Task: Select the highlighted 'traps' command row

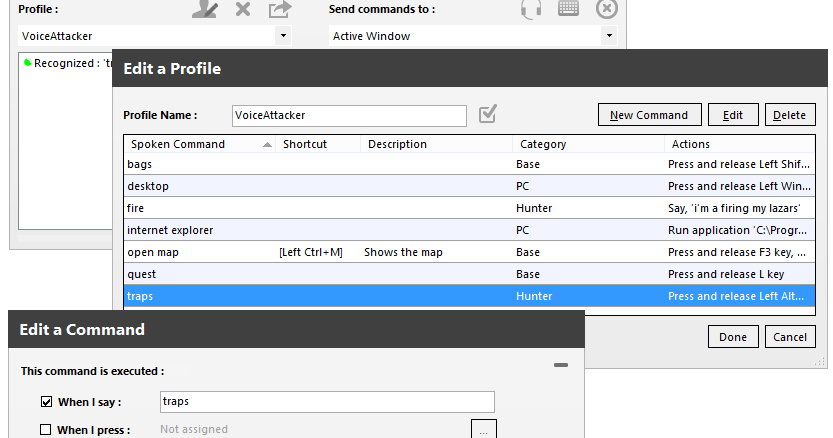Action: click(469, 296)
